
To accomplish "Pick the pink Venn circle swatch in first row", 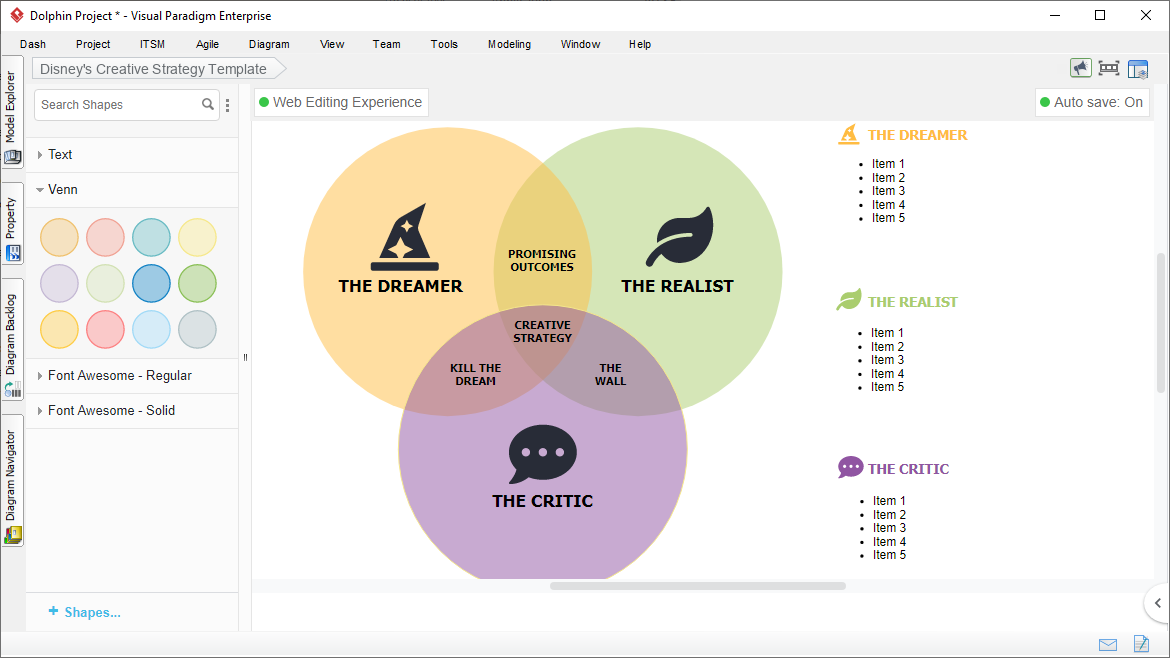I will pyautogui.click(x=105, y=237).
